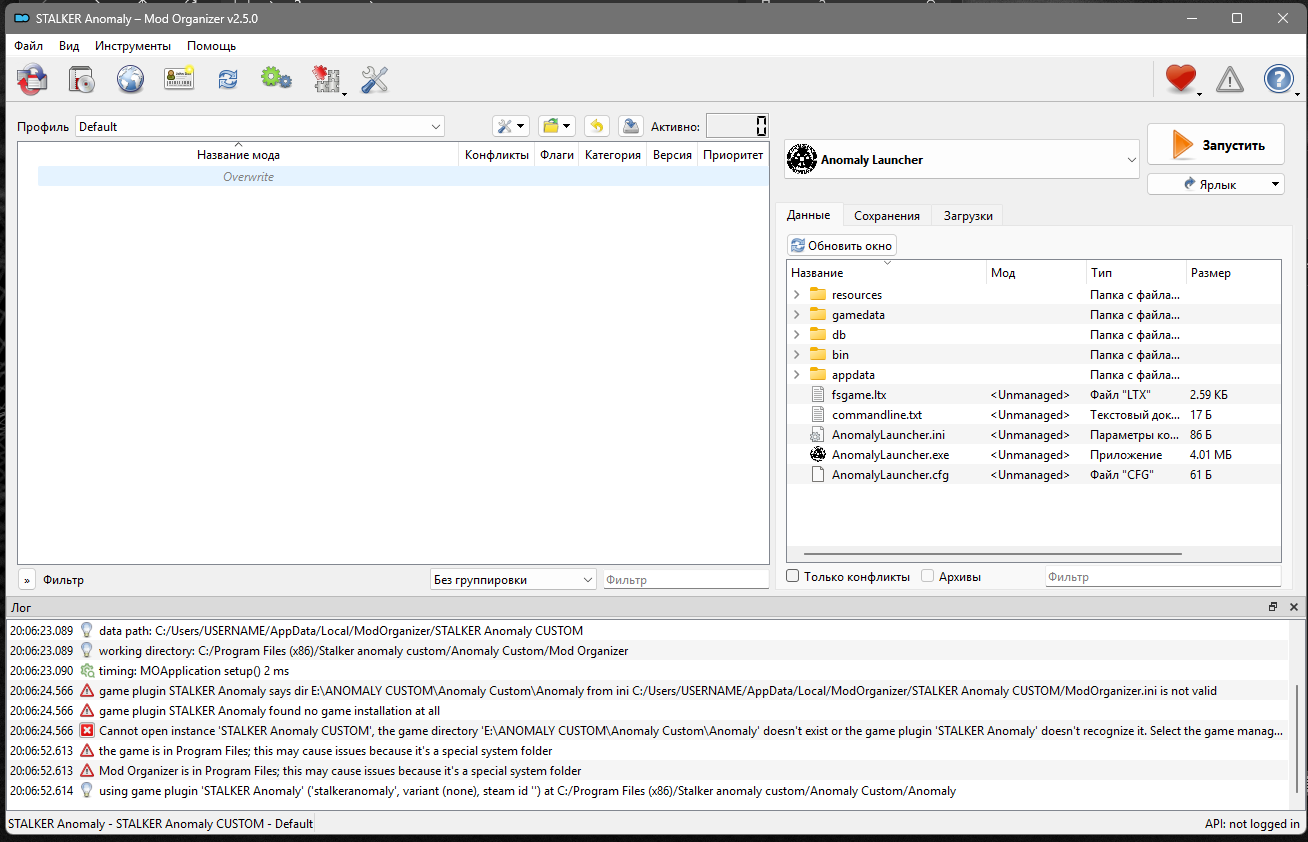
Task: Click the Запустить run button
Action: coord(1216,145)
